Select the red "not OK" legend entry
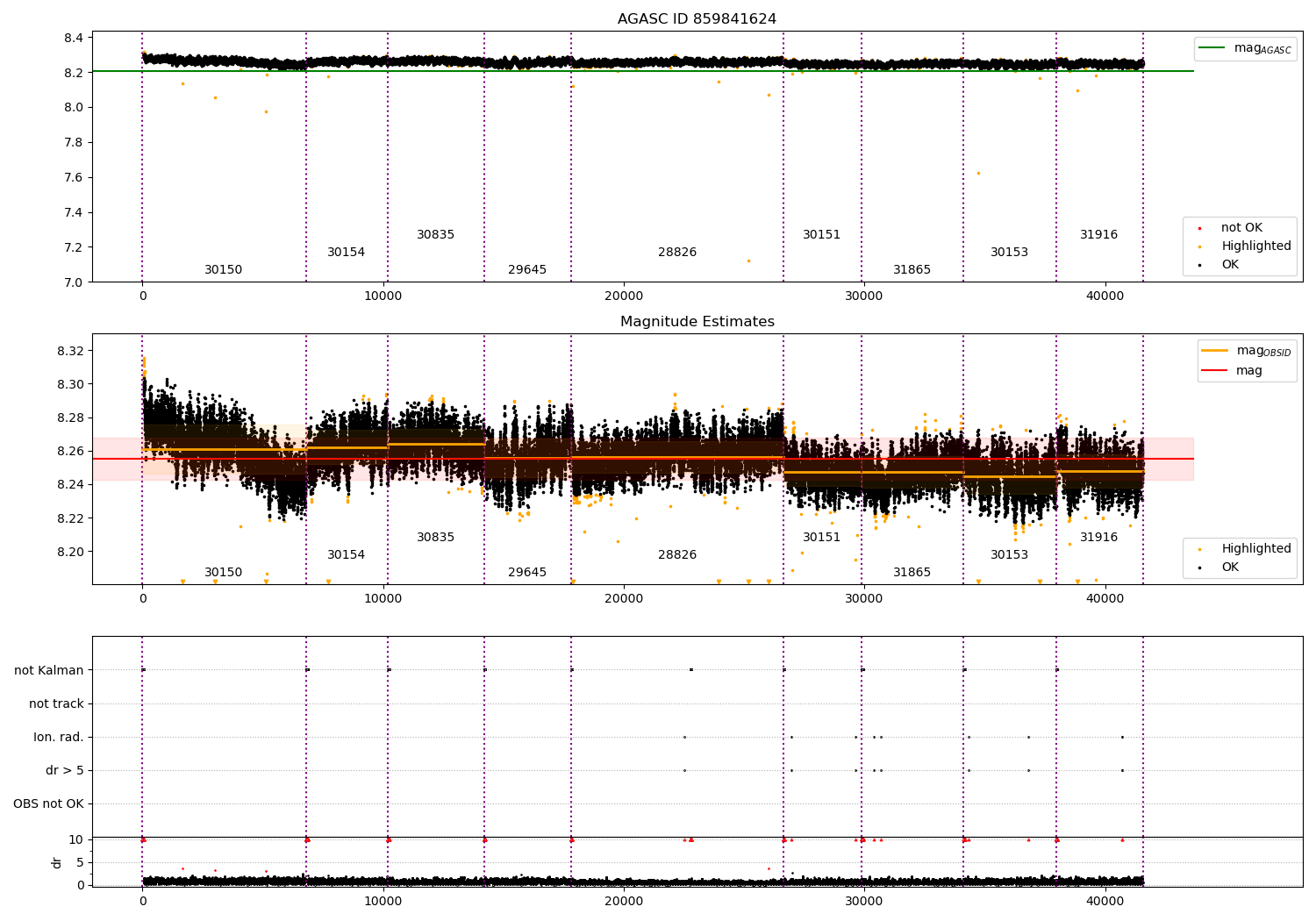The width and height of the screenshot is (1316, 921). coord(1231,228)
